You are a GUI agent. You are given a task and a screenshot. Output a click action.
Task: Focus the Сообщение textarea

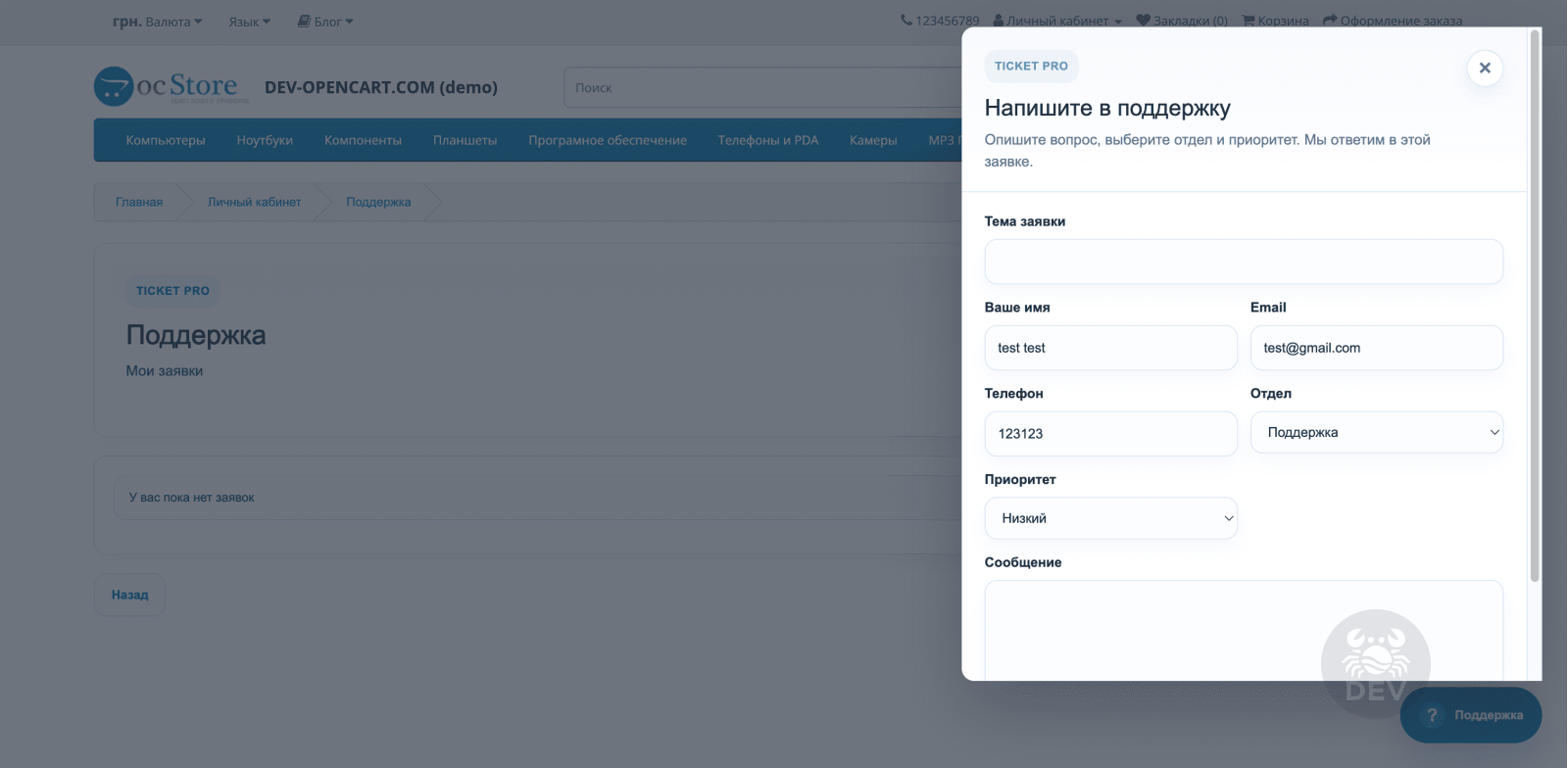1244,630
